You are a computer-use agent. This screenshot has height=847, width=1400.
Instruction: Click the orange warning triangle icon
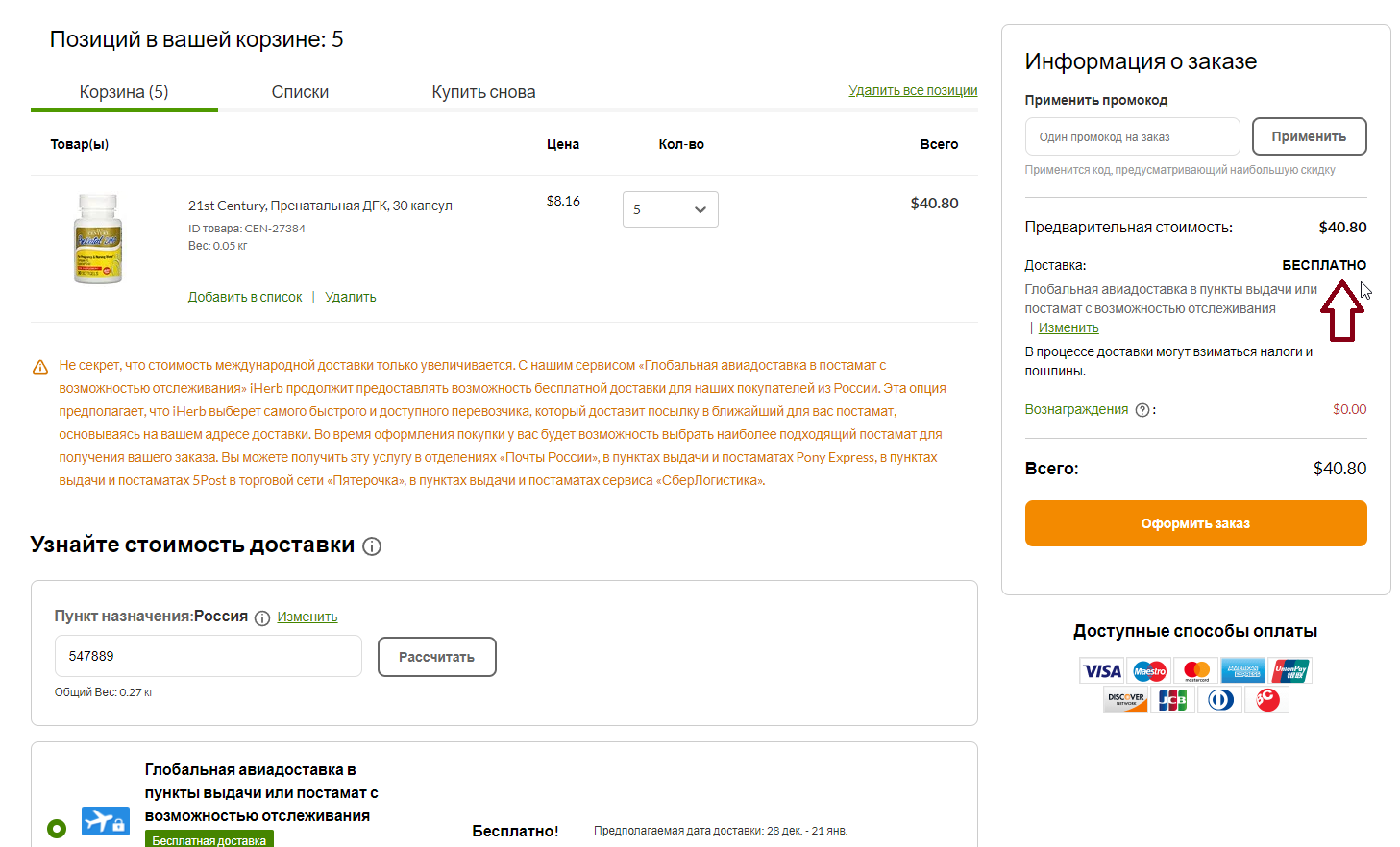click(x=40, y=367)
